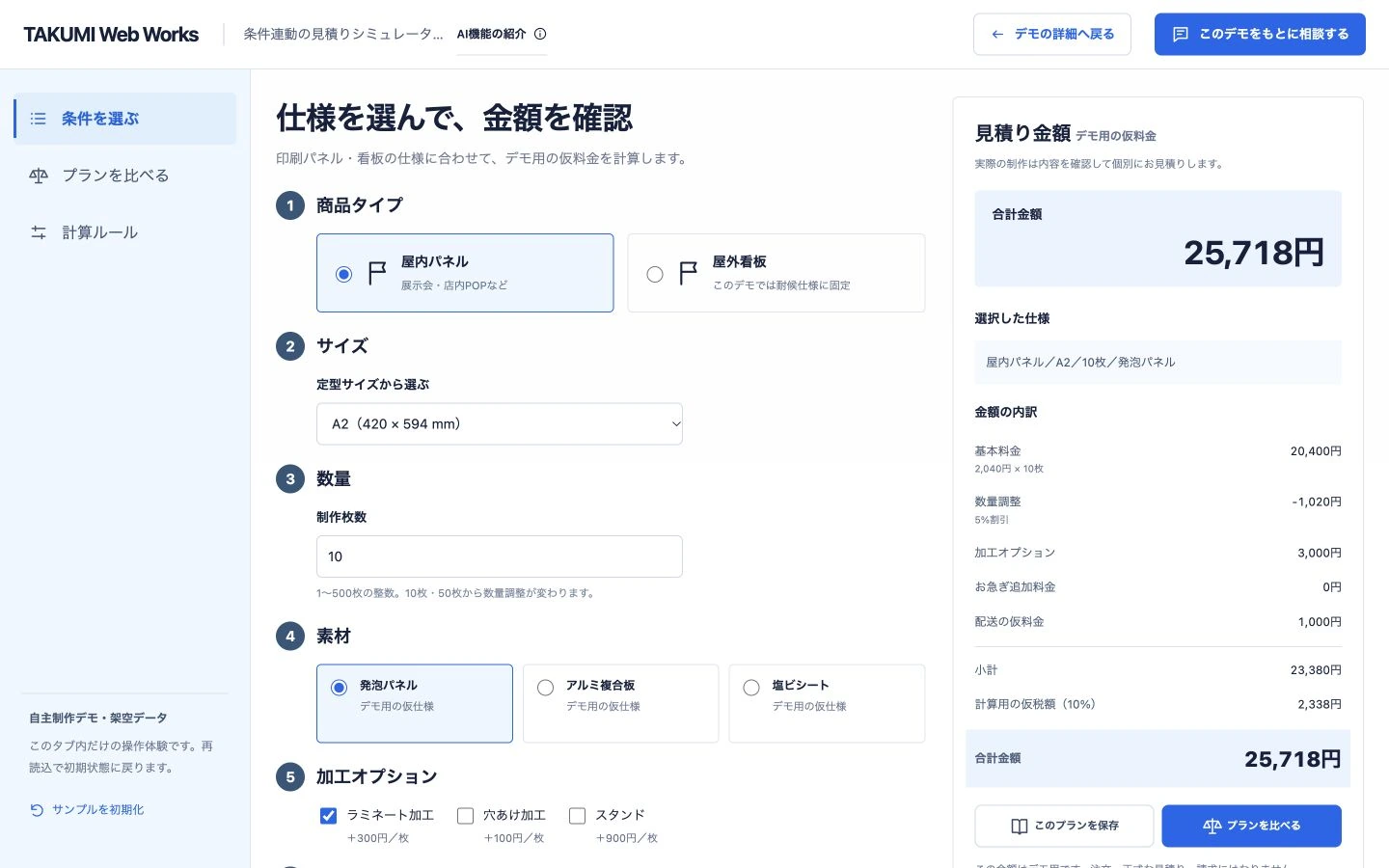
Task: Click the list icon beside 条件を選ぶ
Action: (39, 119)
